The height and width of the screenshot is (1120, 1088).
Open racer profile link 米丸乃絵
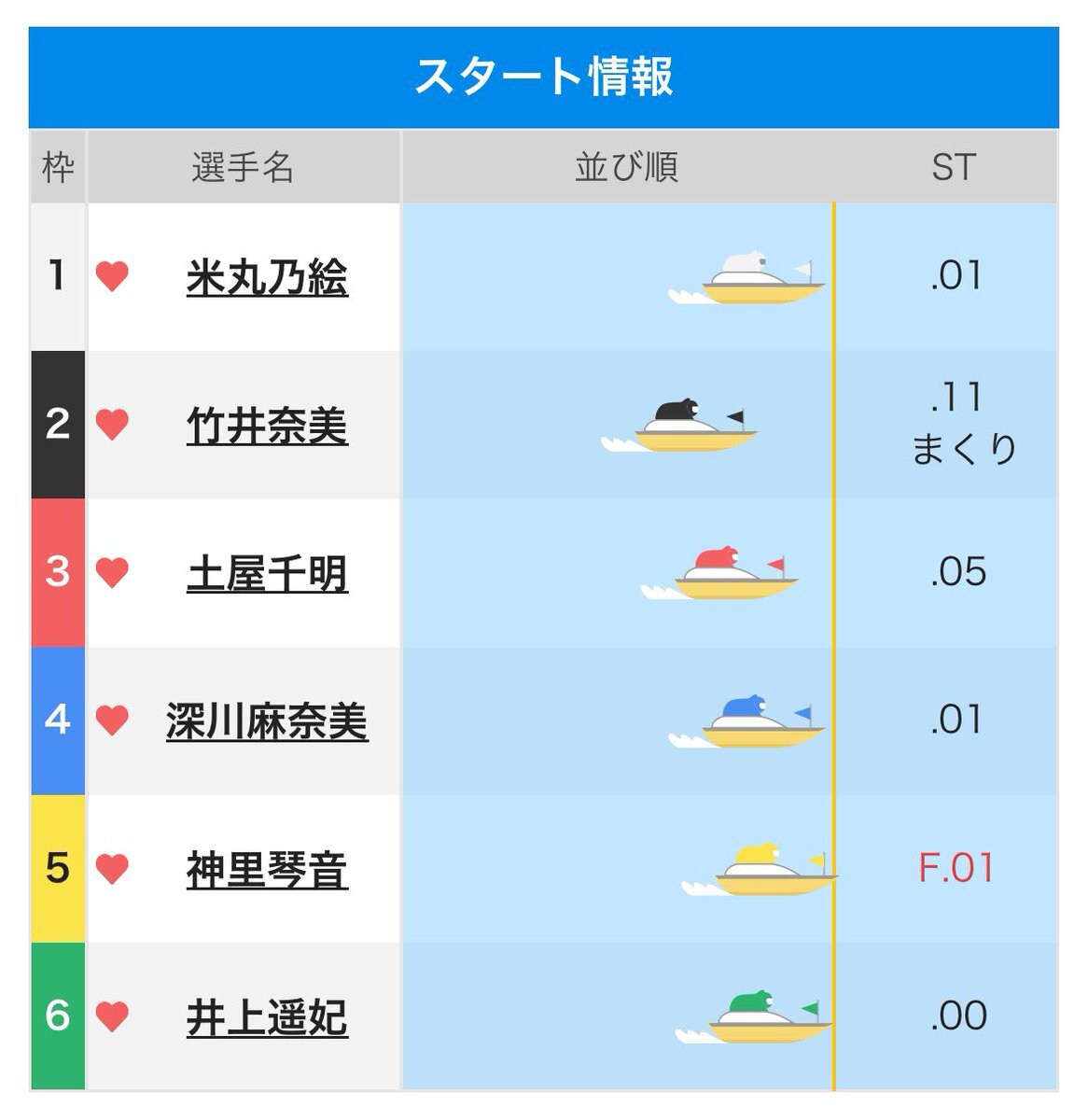(x=267, y=277)
